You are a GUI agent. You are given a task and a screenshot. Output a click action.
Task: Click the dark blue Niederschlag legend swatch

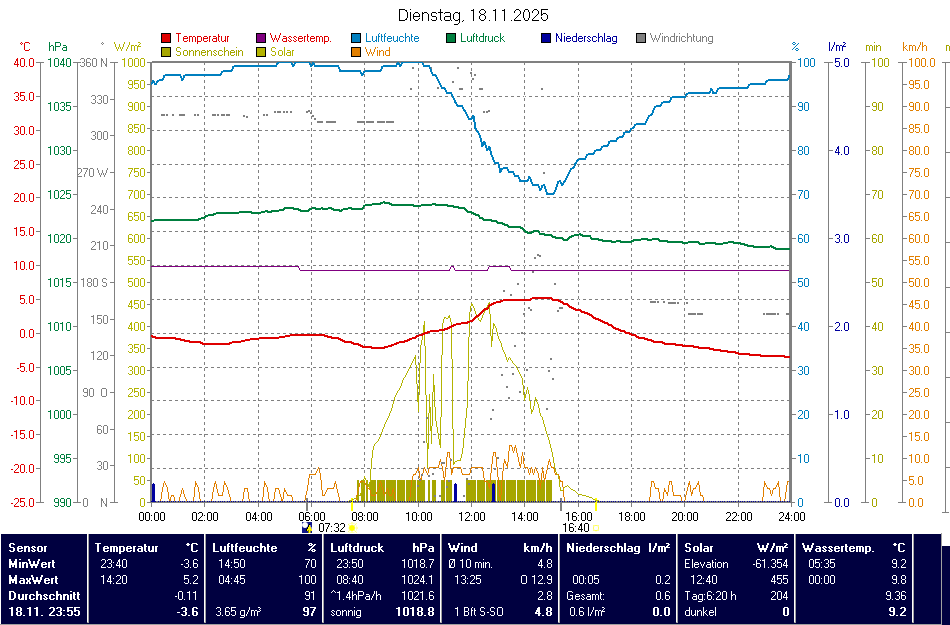546,39
